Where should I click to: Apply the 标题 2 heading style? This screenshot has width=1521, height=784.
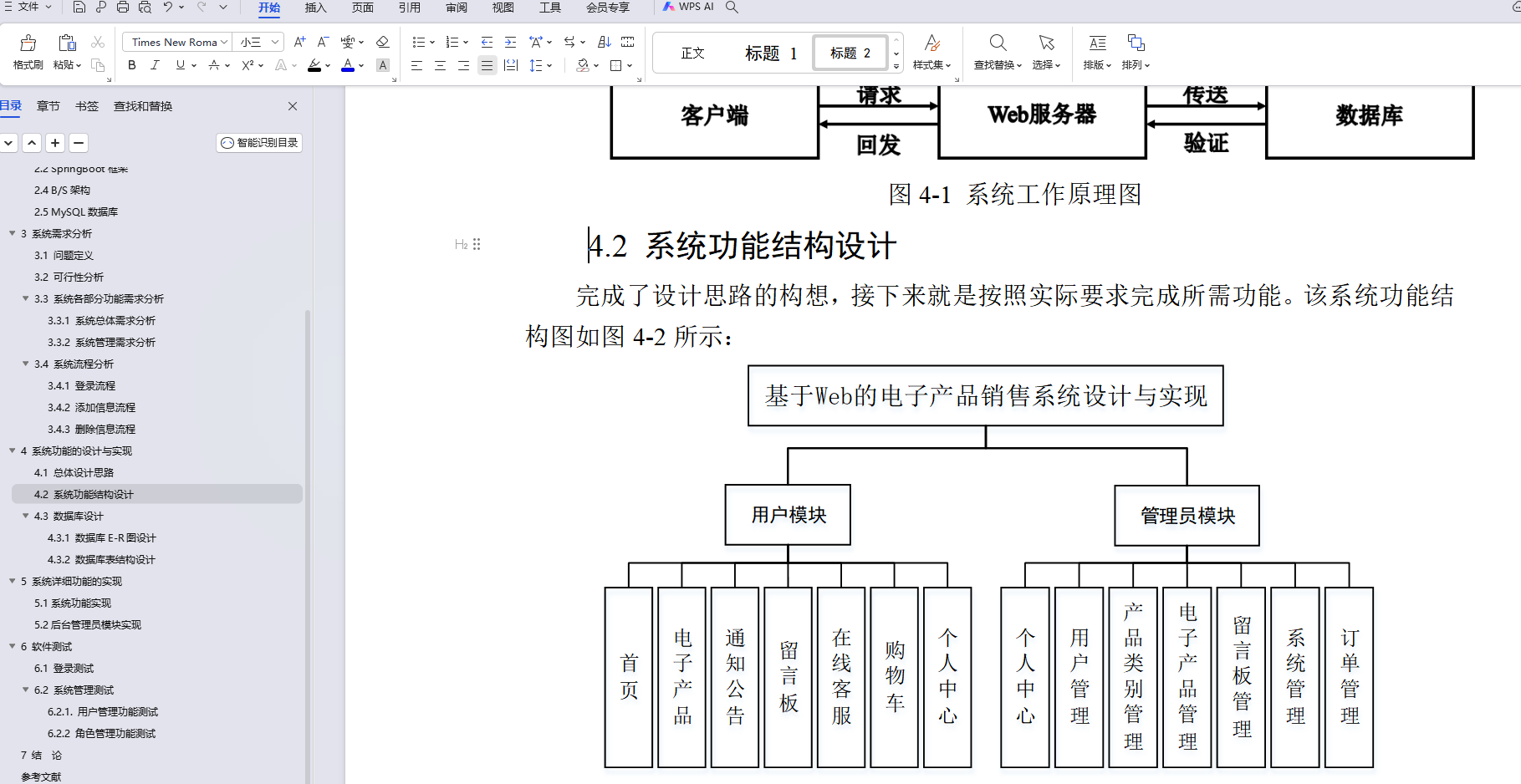click(x=850, y=52)
